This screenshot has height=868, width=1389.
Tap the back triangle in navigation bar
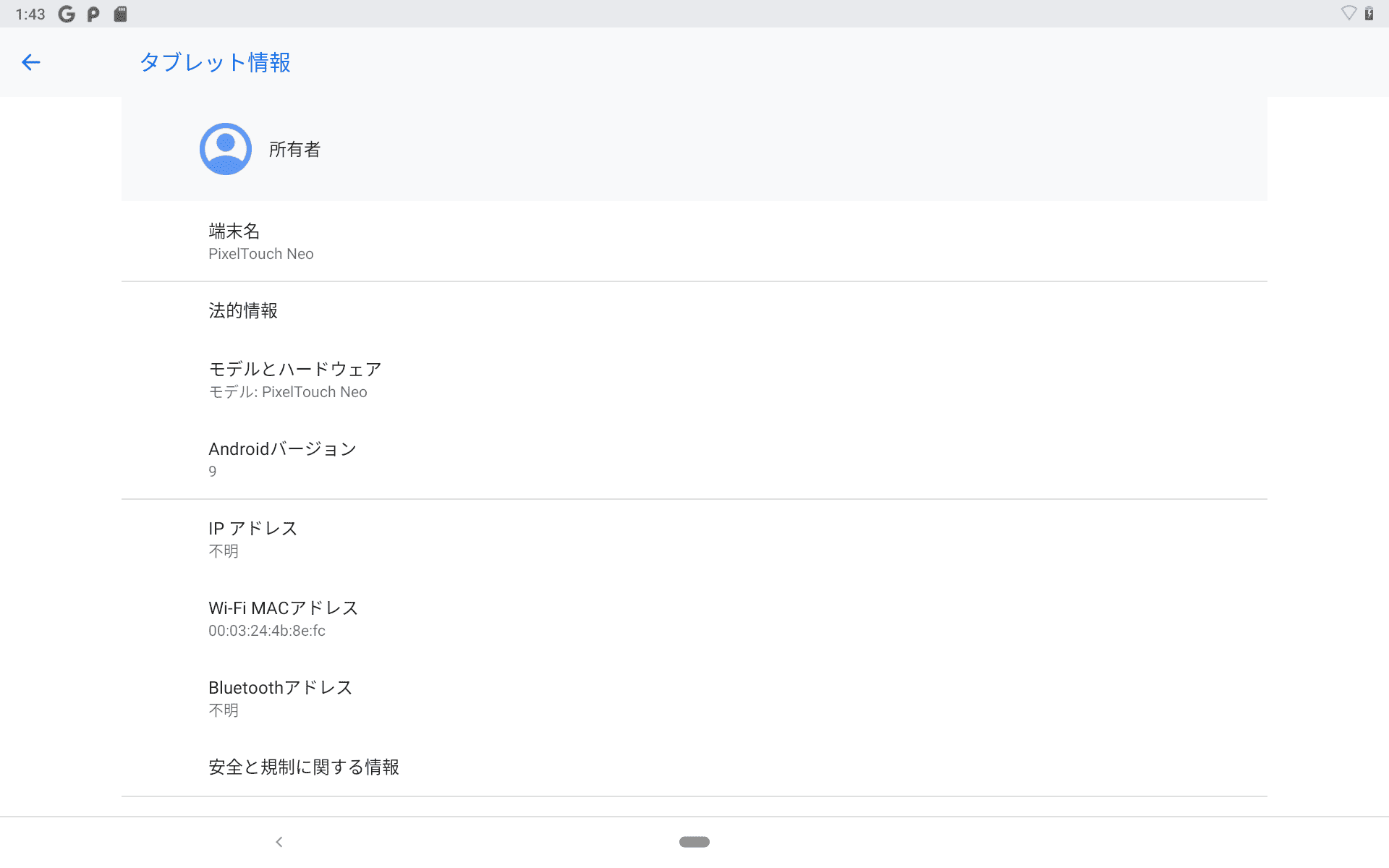coord(279,841)
